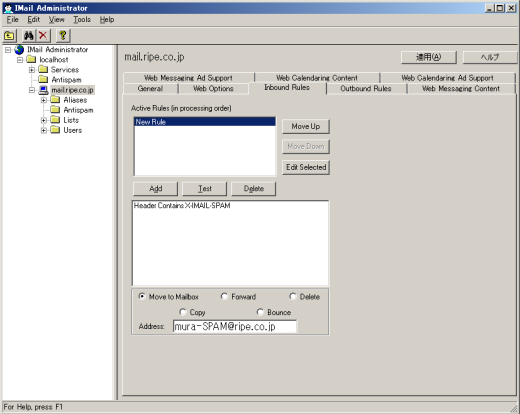Viewport: 520px width, 414px height.
Task: Click the binoculars find icon
Action: 29,35
